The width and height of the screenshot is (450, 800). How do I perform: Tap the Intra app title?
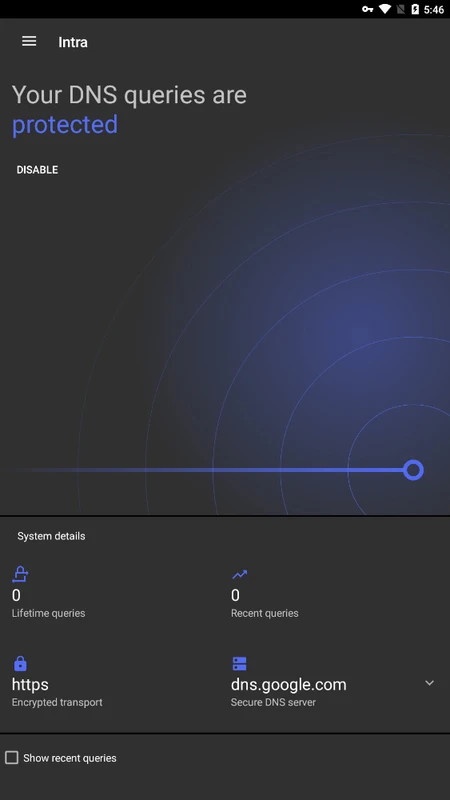click(72, 42)
